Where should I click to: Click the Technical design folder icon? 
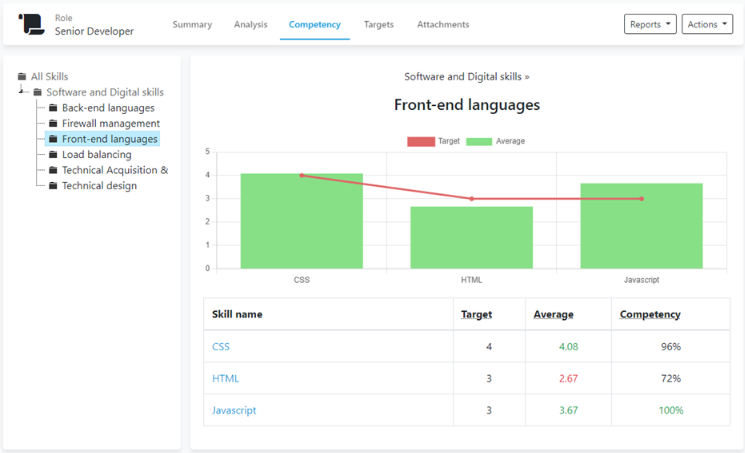[x=53, y=186]
